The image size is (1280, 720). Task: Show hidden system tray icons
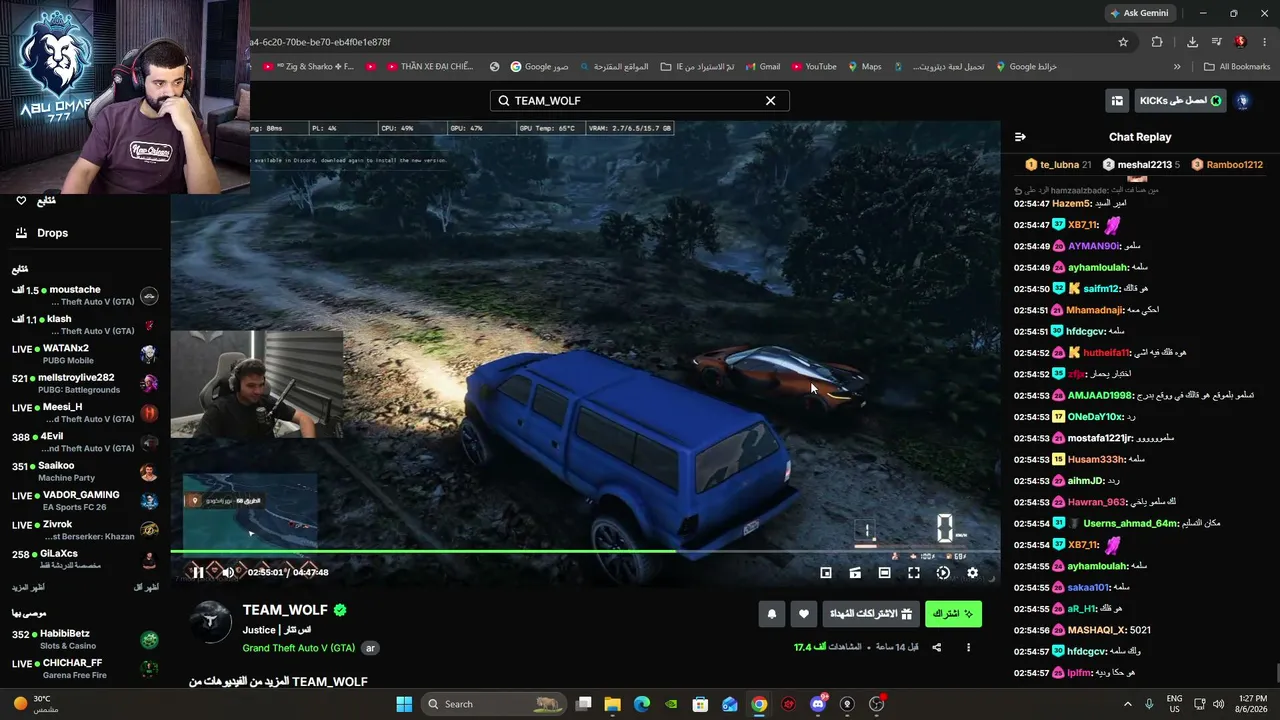pos(1128,704)
